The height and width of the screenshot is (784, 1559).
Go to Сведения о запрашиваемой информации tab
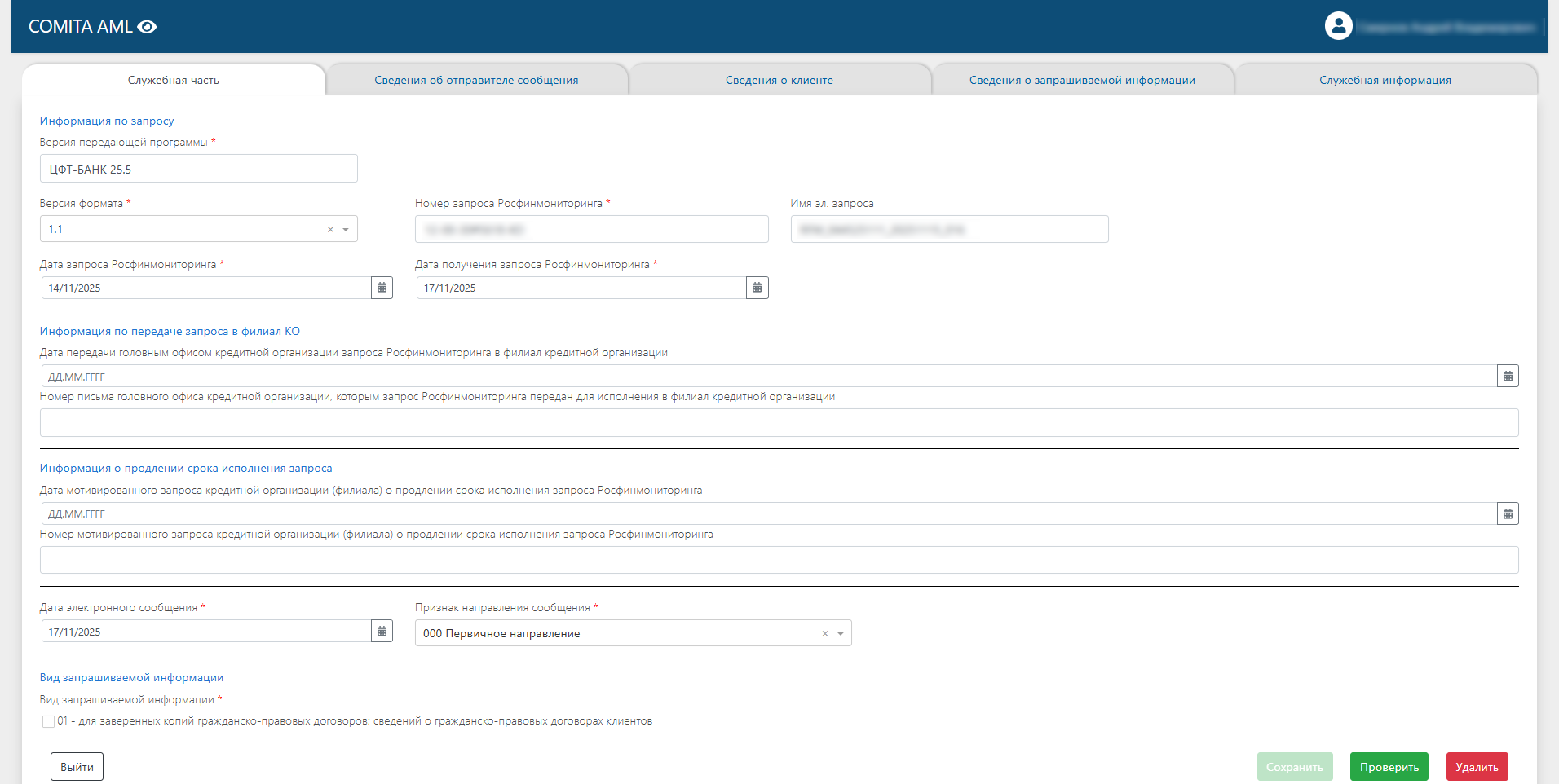(1081, 80)
